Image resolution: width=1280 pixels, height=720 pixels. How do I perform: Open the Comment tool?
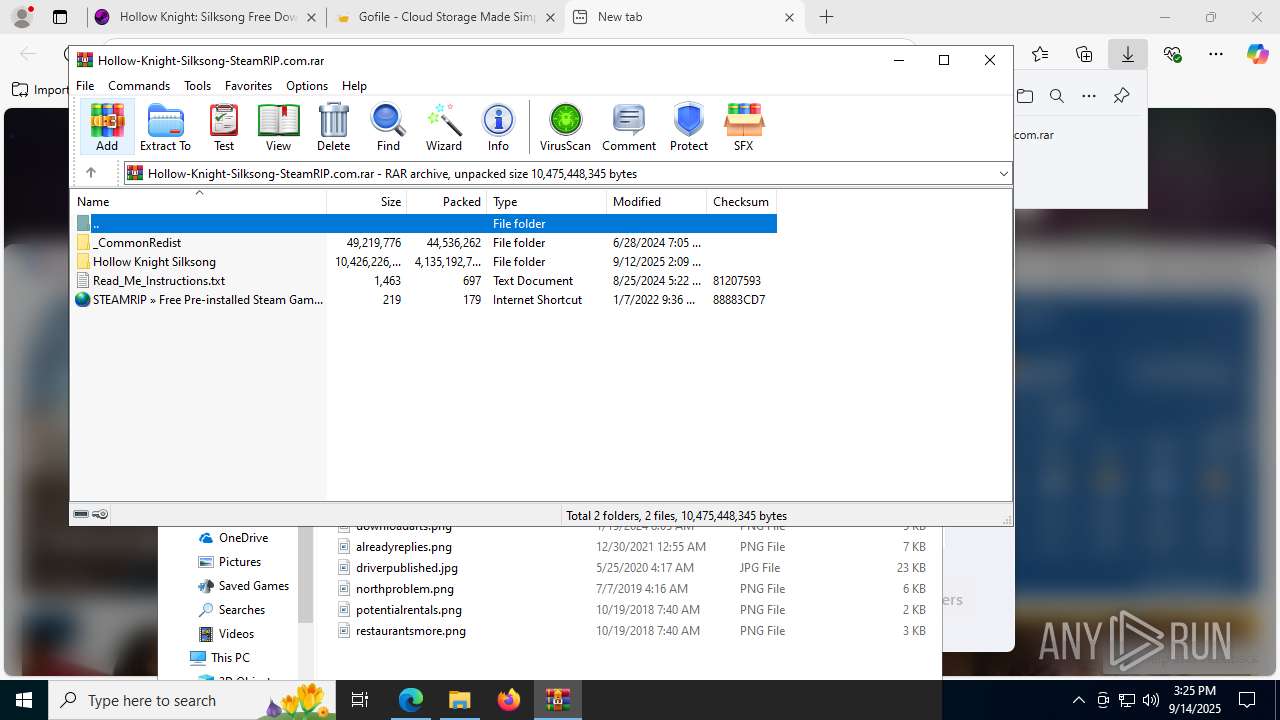click(629, 127)
